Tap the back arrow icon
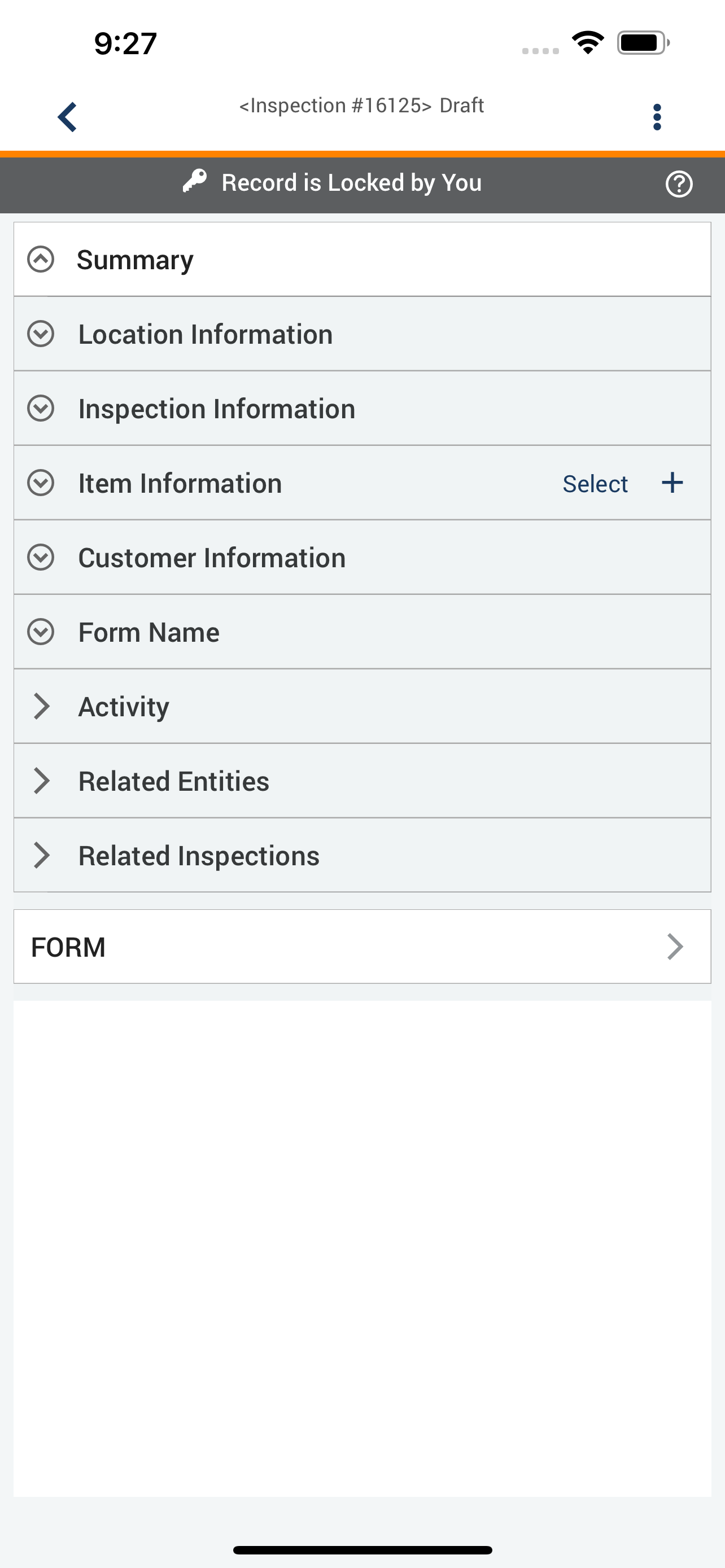The width and height of the screenshot is (725, 1568). [67, 117]
